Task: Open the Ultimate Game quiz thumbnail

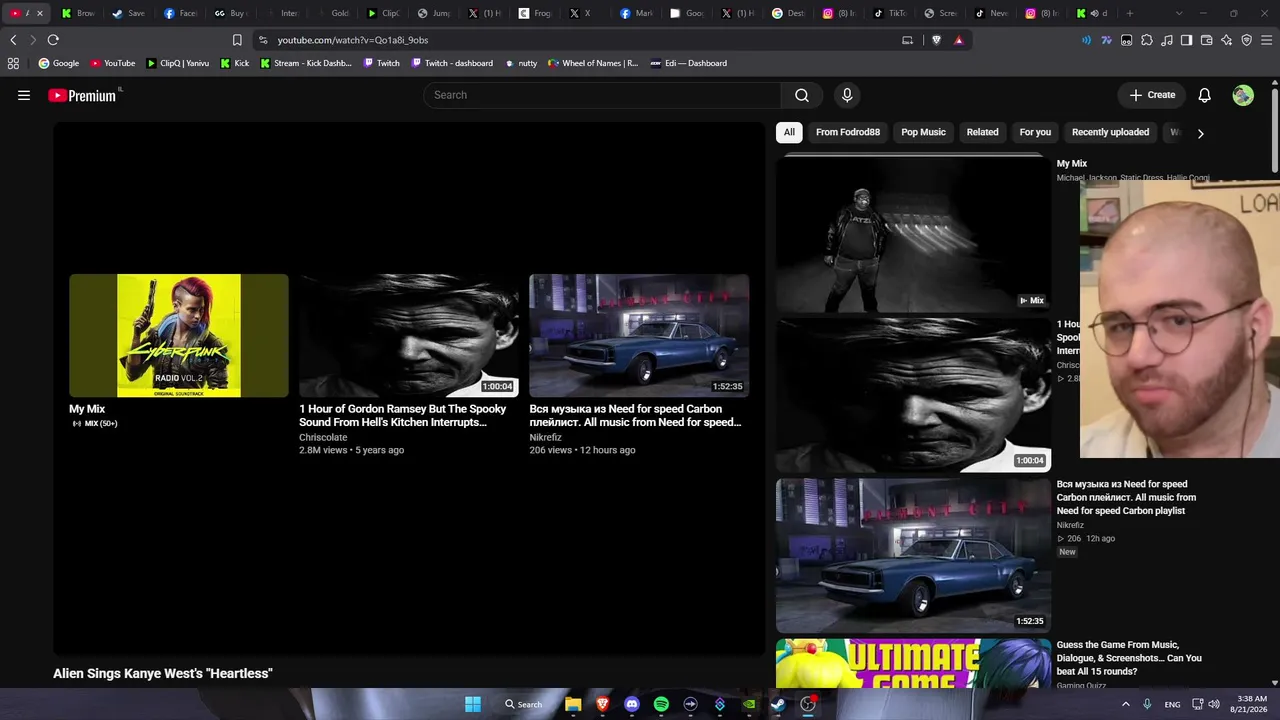Action: pos(913,663)
